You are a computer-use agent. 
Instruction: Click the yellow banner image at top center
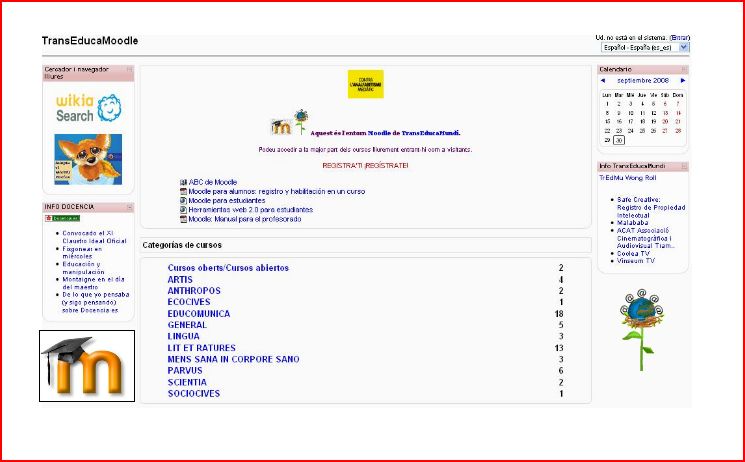tap(365, 85)
